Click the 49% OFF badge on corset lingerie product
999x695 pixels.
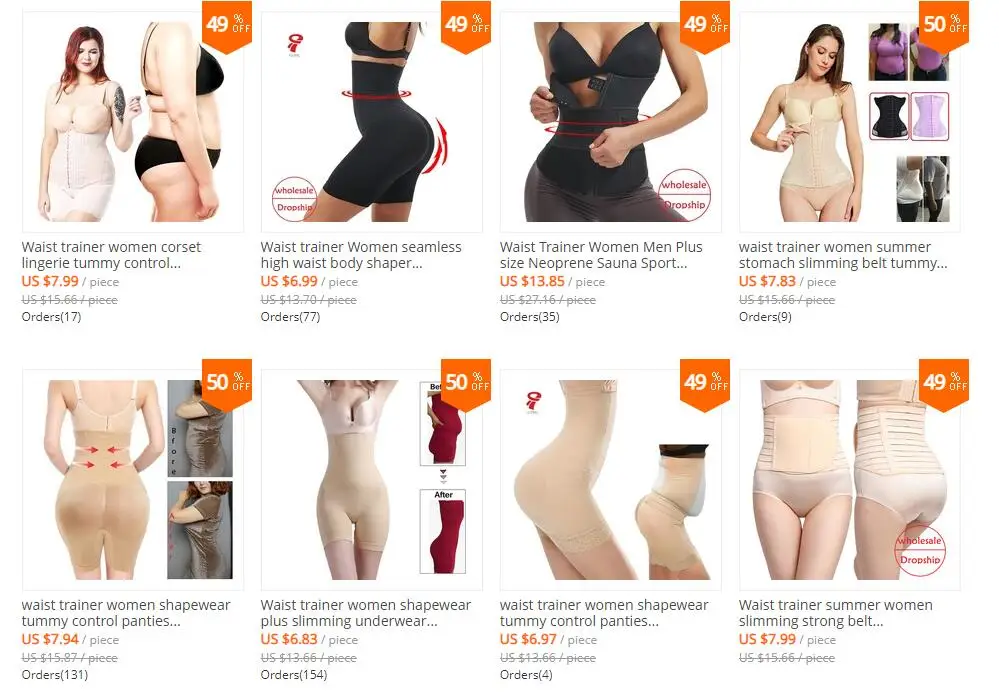tap(227, 27)
